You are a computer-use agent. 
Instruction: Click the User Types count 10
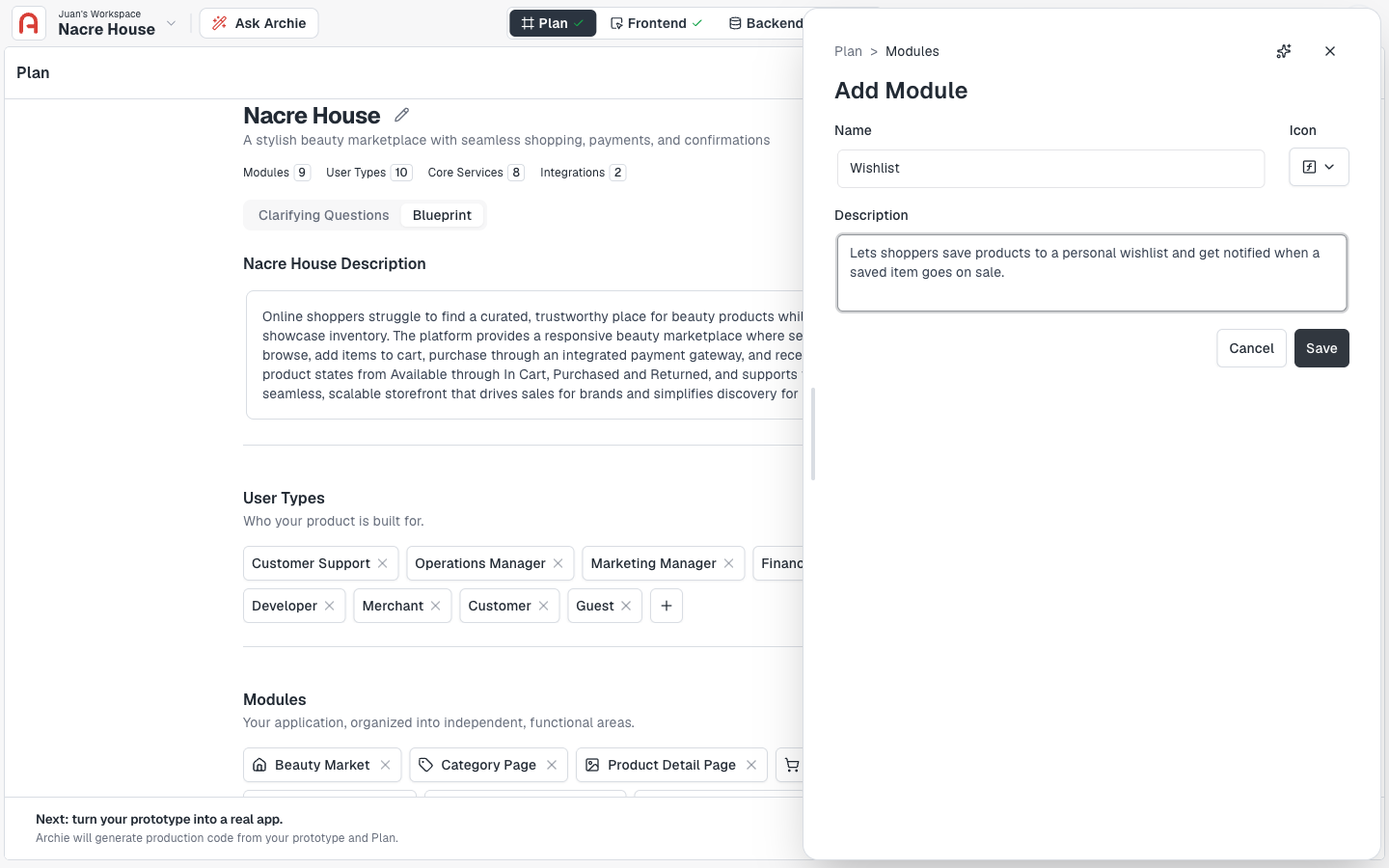pos(401,173)
